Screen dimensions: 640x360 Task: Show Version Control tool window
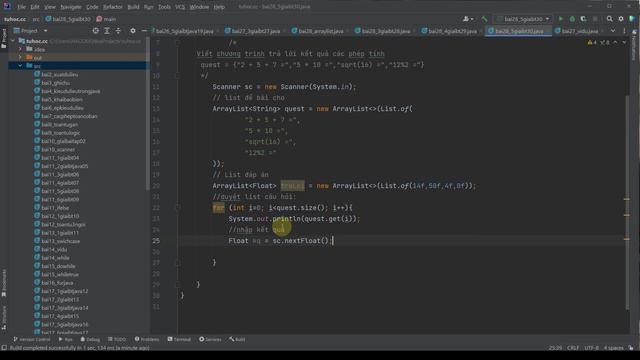coord(32,339)
